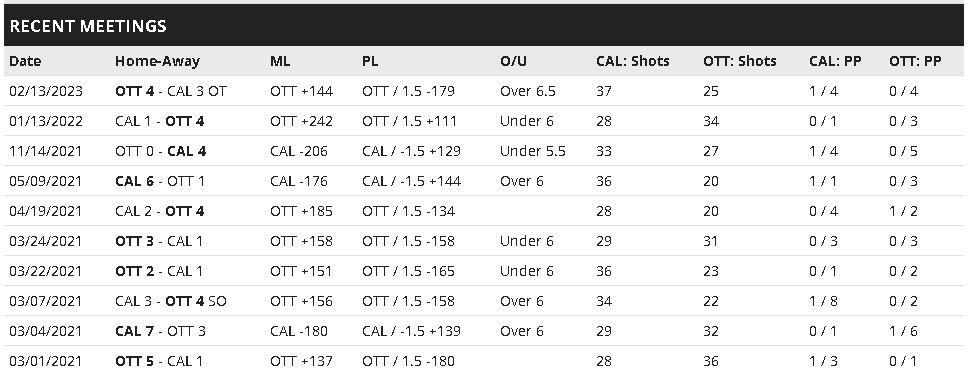The width and height of the screenshot is (971, 373).
Task: Click the Home-Away column header
Action: (157, 61)
